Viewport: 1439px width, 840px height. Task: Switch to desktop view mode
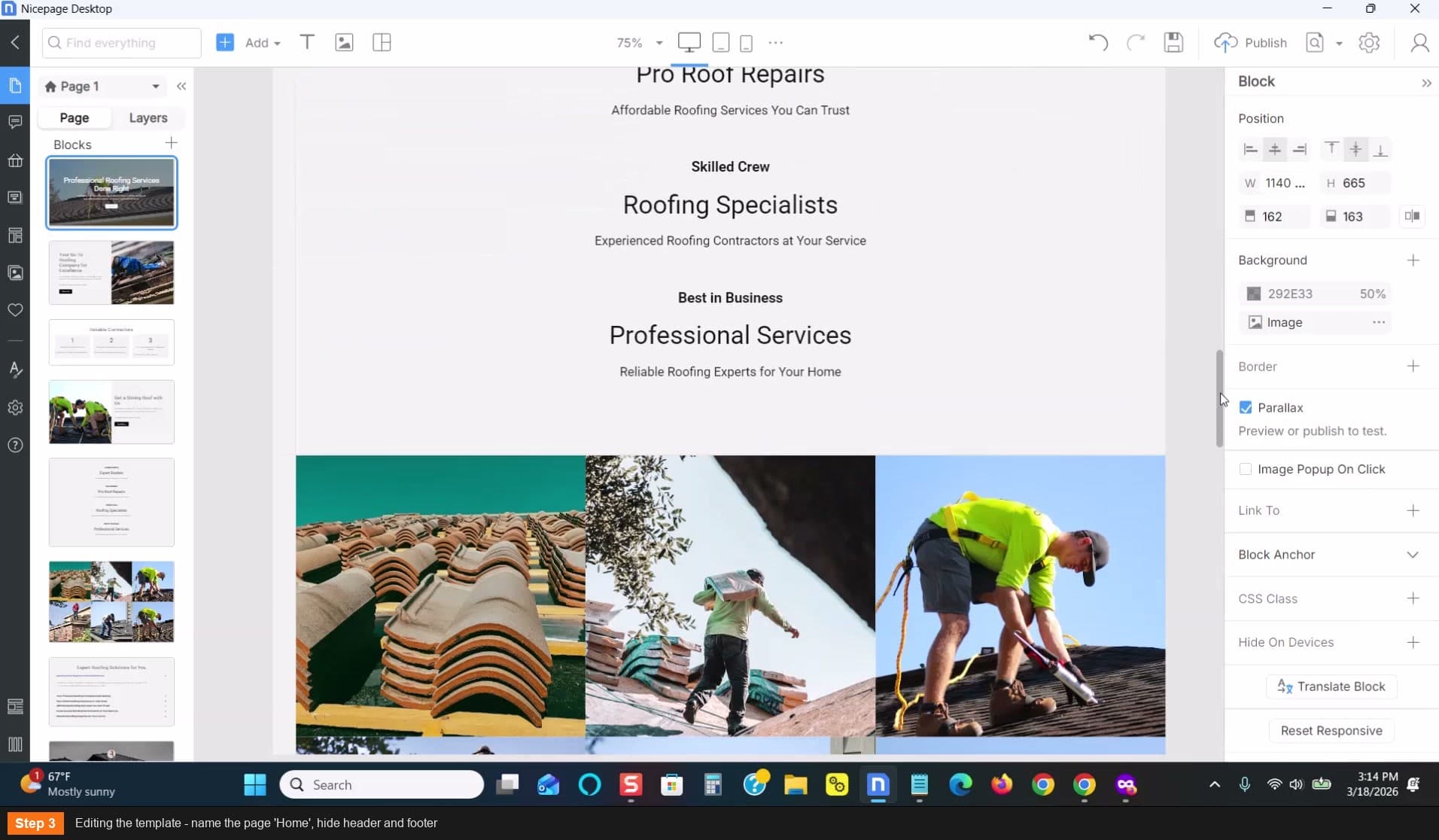tap(689, 43)
